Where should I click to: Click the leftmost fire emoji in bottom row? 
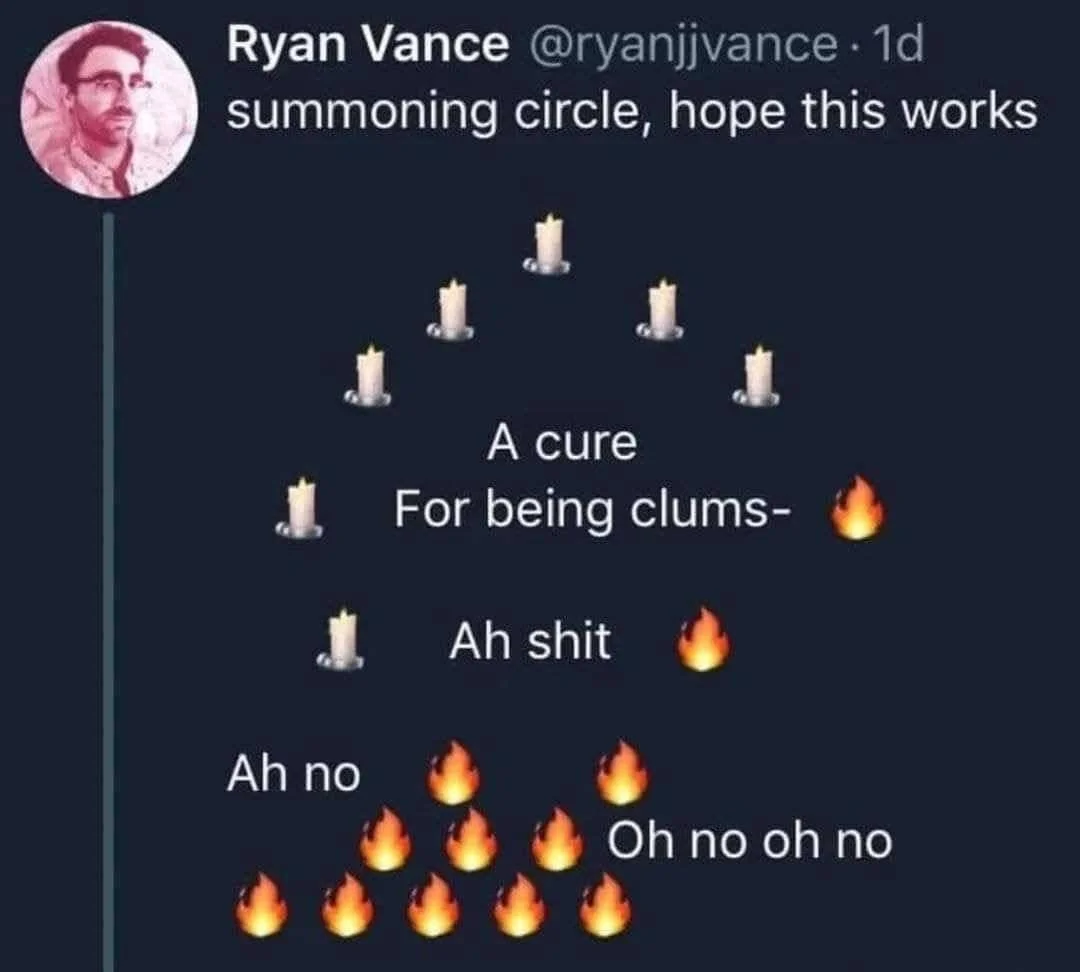click(261, 904)
